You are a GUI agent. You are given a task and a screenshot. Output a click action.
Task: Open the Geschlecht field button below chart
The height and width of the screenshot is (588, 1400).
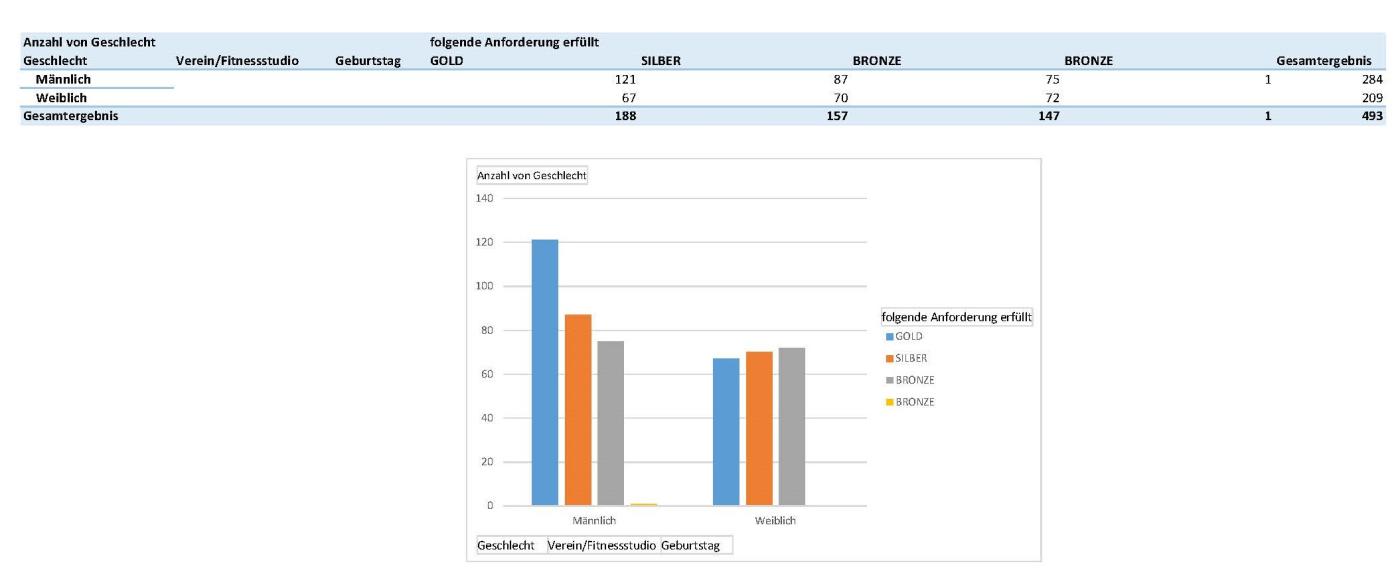[506, 546]
